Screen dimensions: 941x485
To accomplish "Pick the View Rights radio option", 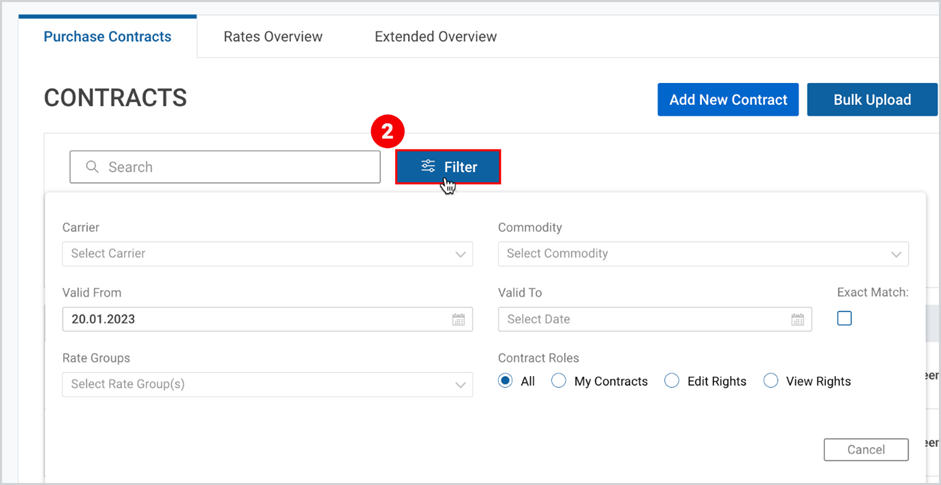I will click(770, 381).
